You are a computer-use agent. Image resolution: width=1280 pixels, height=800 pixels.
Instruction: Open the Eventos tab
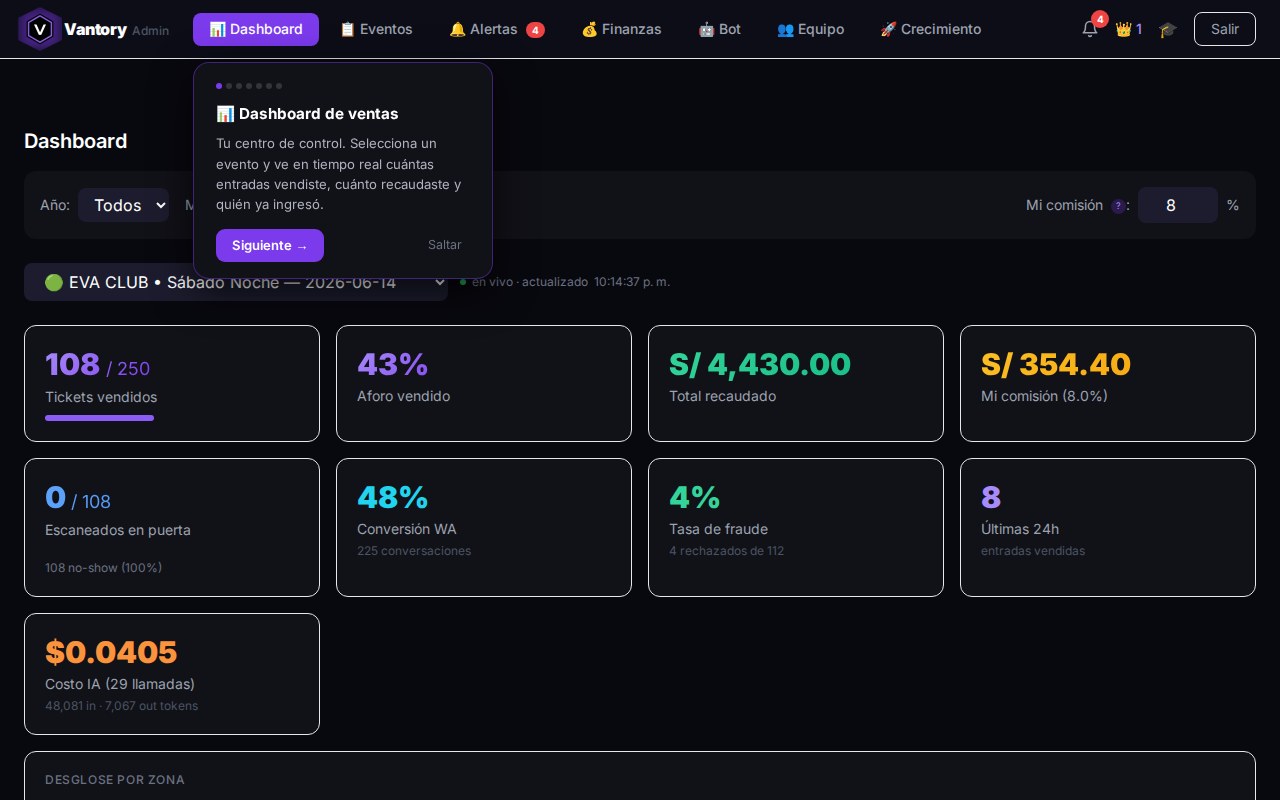tap(376, 29)
